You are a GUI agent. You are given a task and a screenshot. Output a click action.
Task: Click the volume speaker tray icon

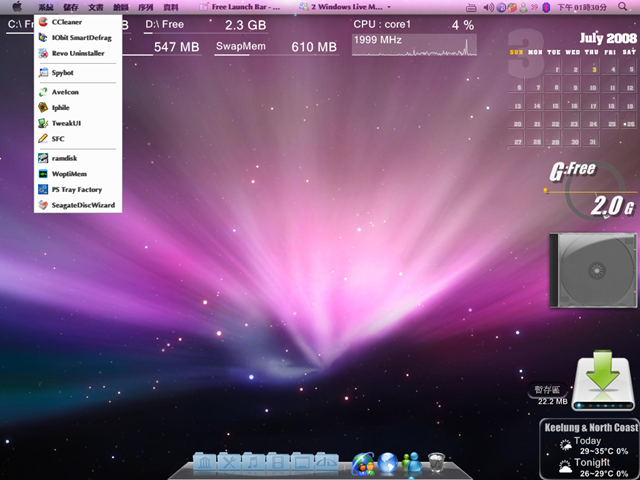(488, 7)
